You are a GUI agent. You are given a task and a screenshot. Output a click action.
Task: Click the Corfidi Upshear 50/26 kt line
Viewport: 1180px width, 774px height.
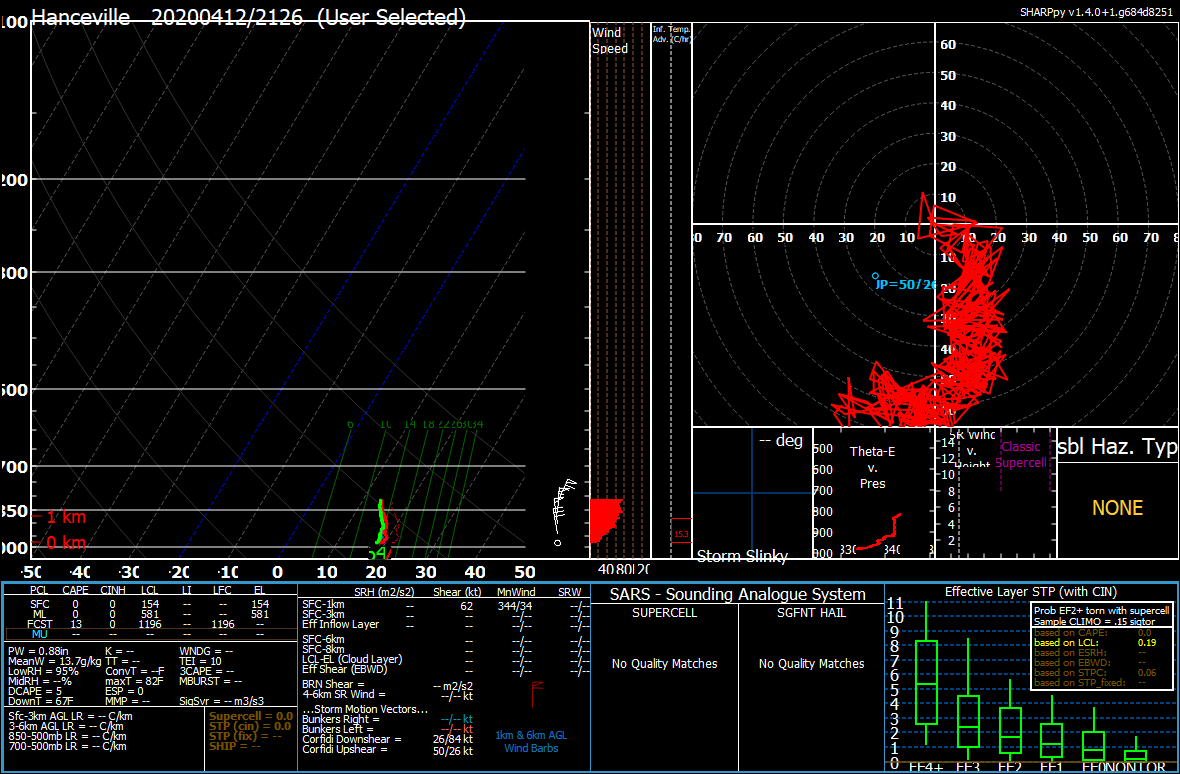[x=388, y=750]
